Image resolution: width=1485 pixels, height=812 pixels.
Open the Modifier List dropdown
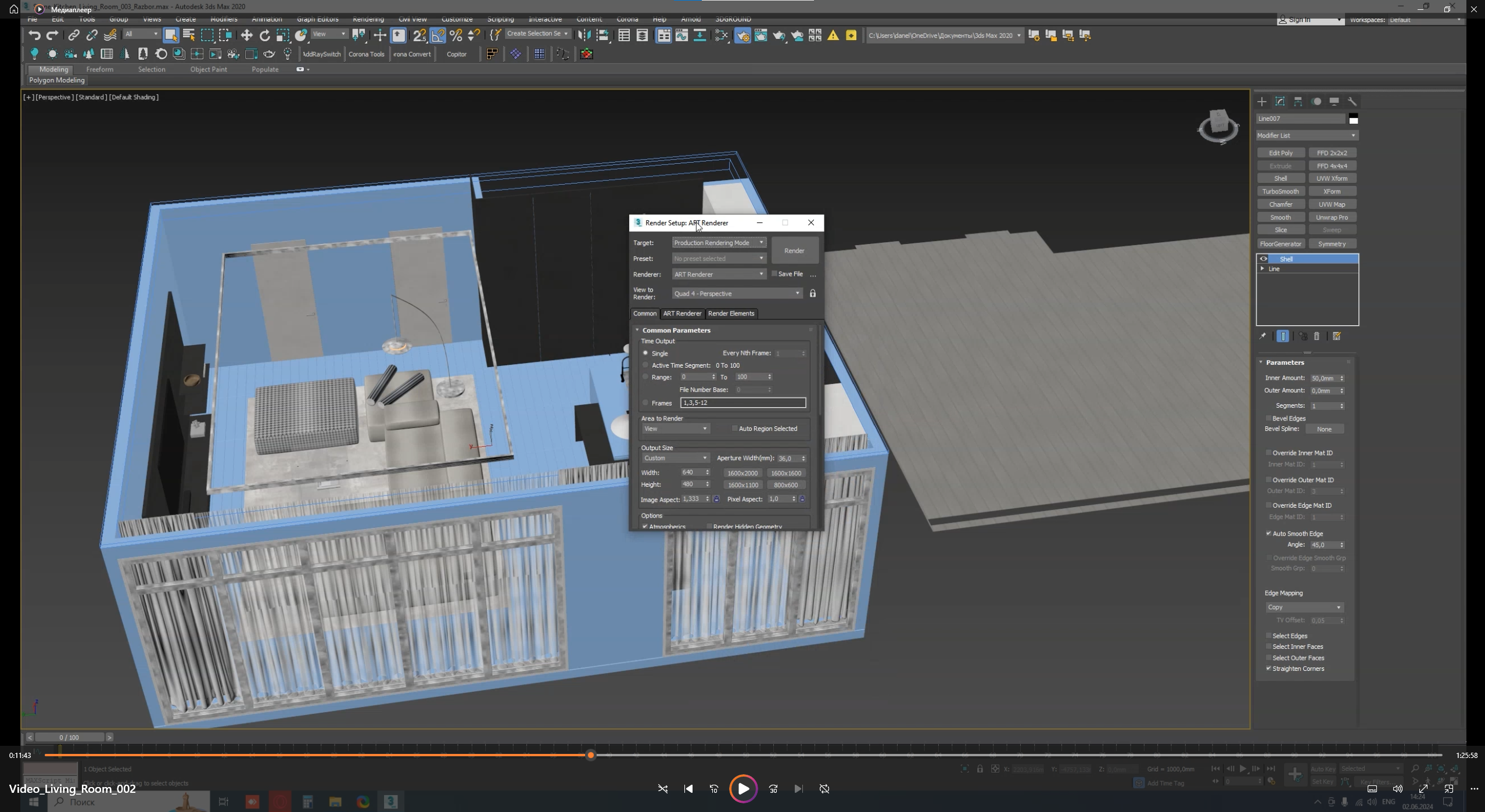pyautogui.click(x=1305, y=135)
